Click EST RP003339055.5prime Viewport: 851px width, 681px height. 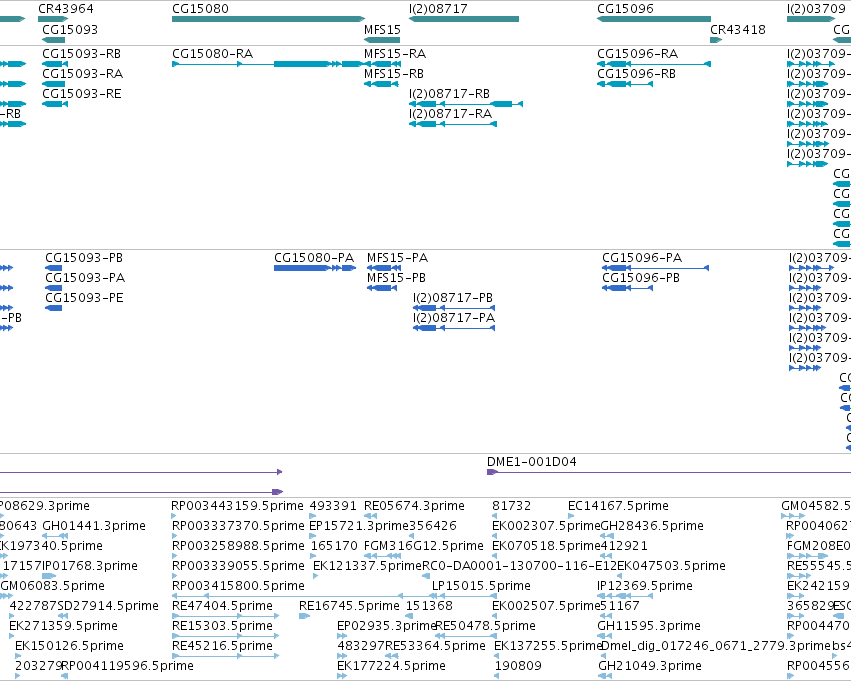click(x=238, y=566)
